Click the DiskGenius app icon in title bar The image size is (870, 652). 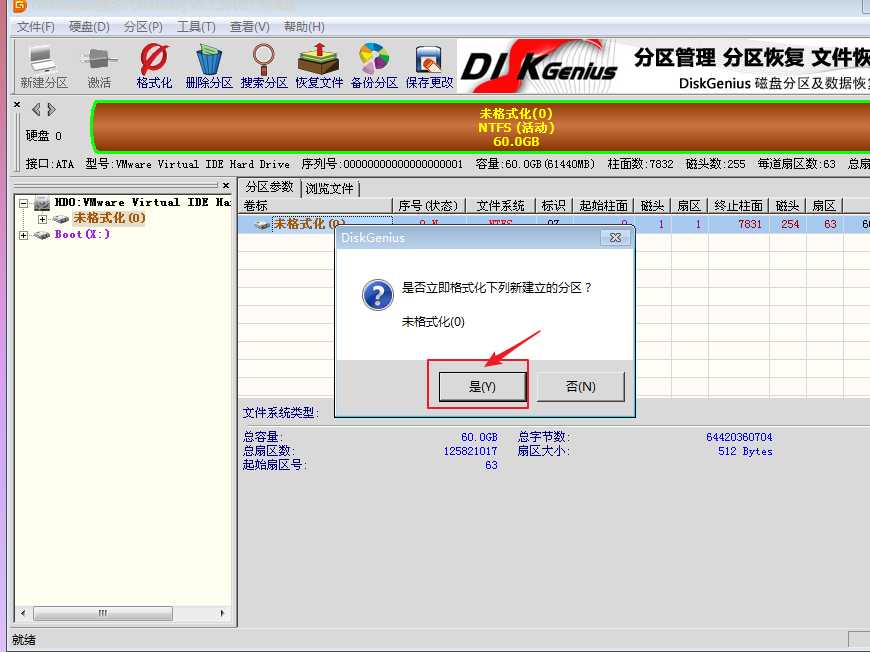[20, 6]
